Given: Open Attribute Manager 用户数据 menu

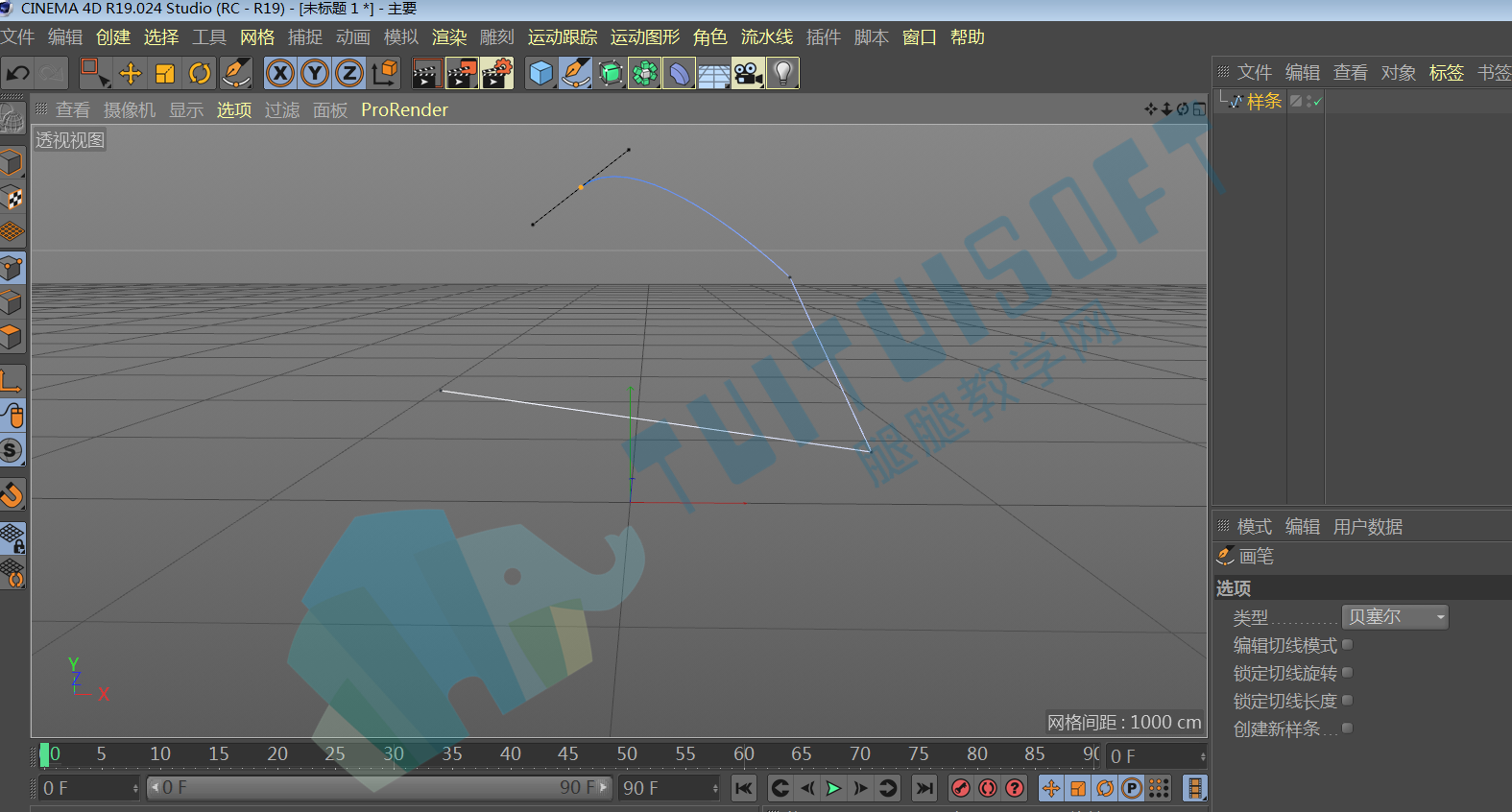Looking at the screenshot, I should (x=1368, y=527).
